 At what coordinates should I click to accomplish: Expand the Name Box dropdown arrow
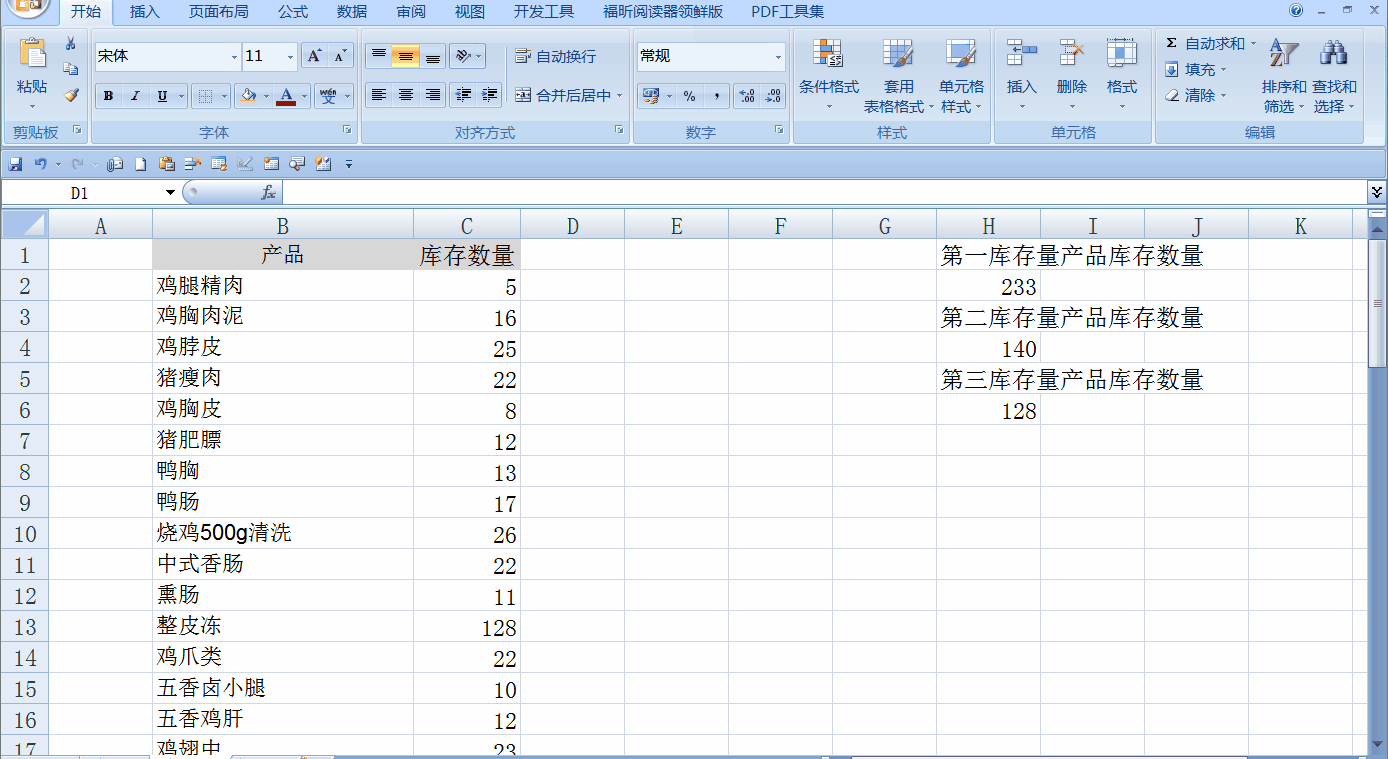click(x=170, y=193)
